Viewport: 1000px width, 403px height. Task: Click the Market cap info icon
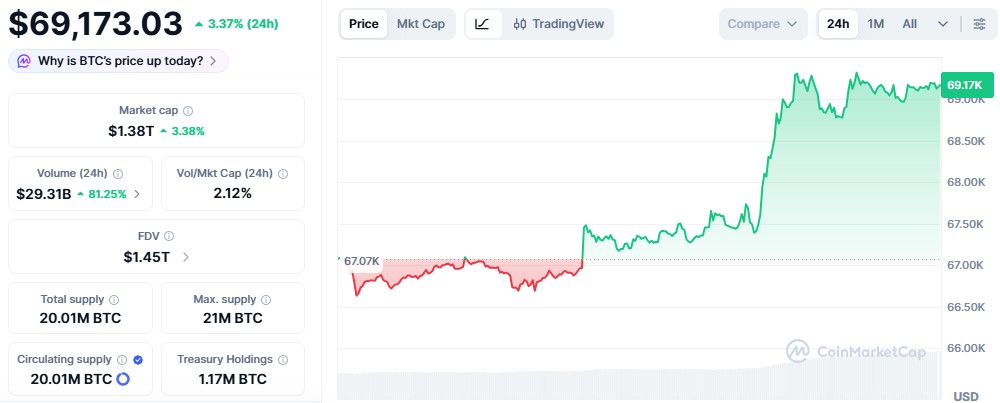[x=188, y=111]
